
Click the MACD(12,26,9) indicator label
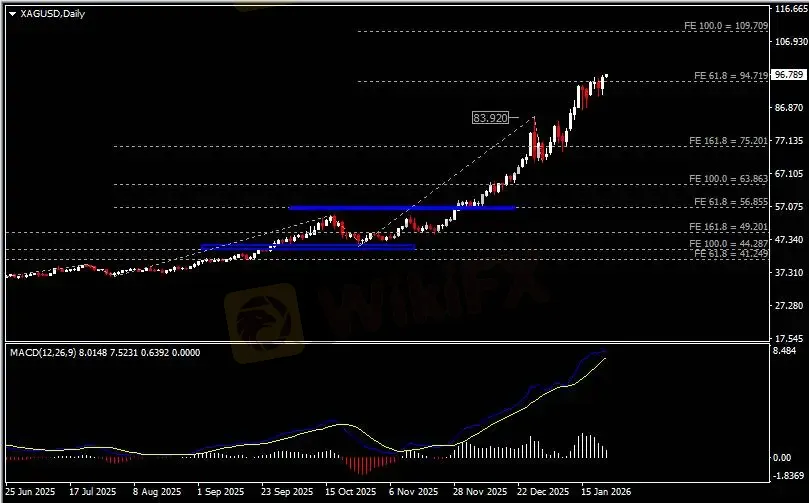[x=43, y=352]
